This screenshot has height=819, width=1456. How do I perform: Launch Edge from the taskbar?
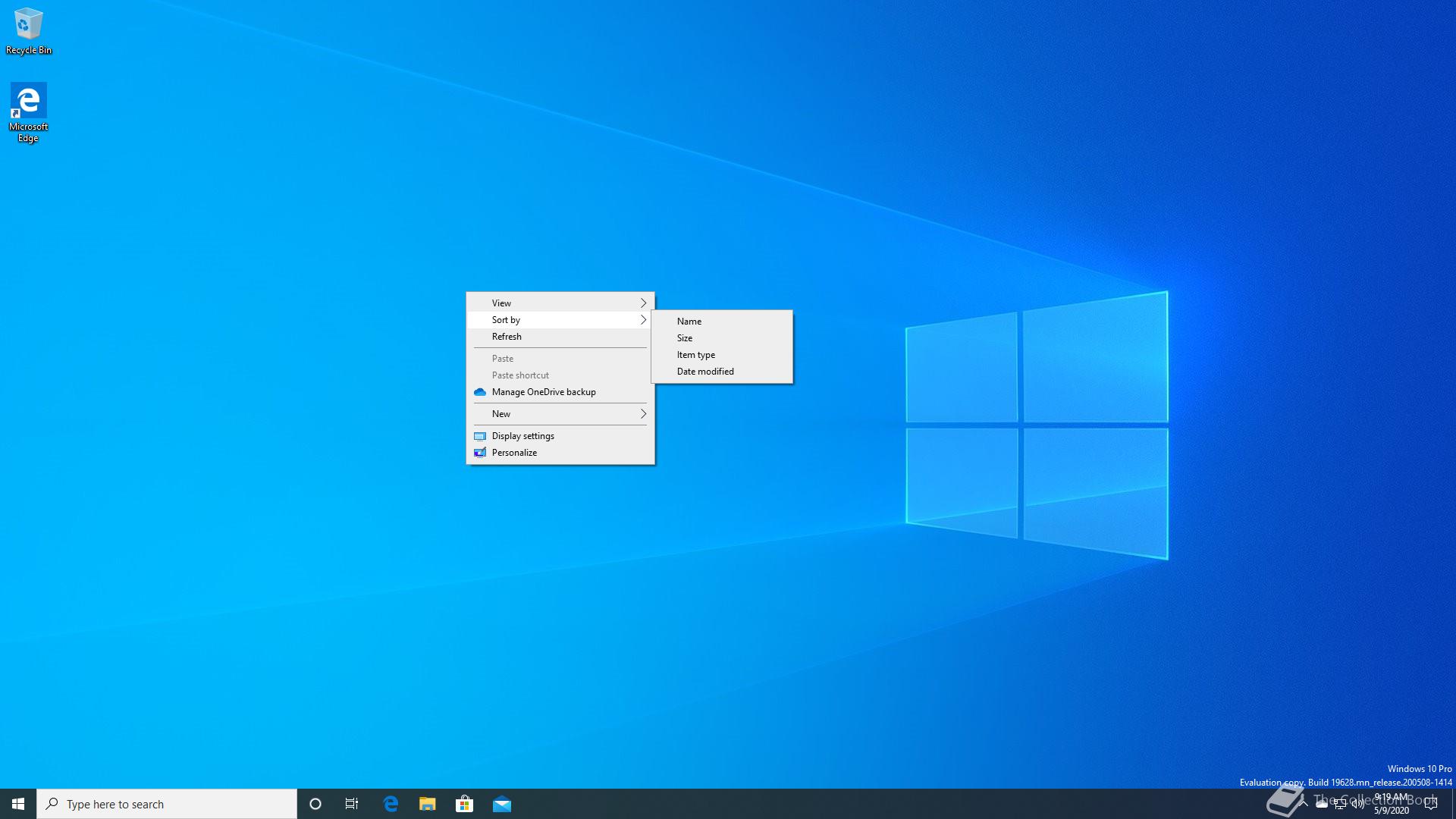tap(391, 804)
